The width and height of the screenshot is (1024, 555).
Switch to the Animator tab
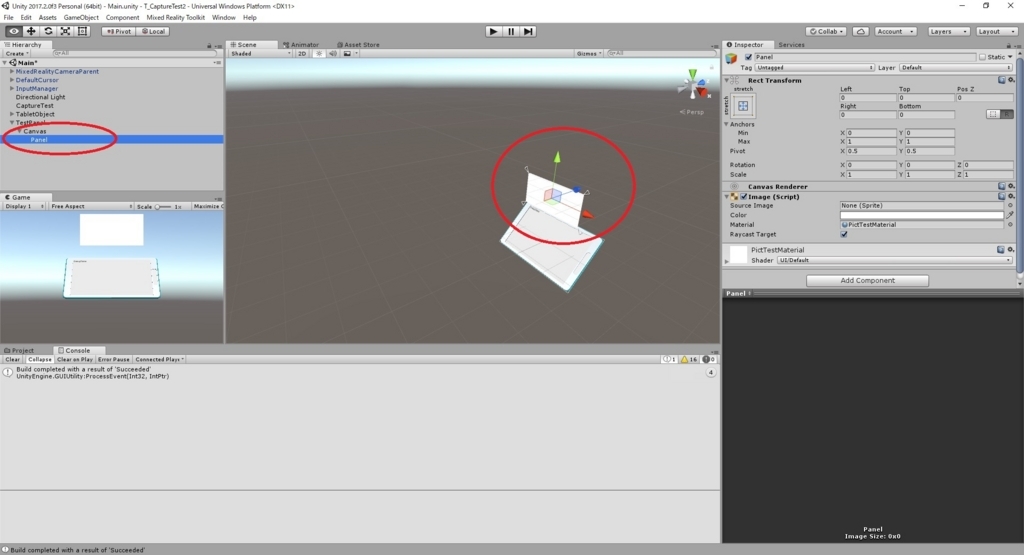301,45
